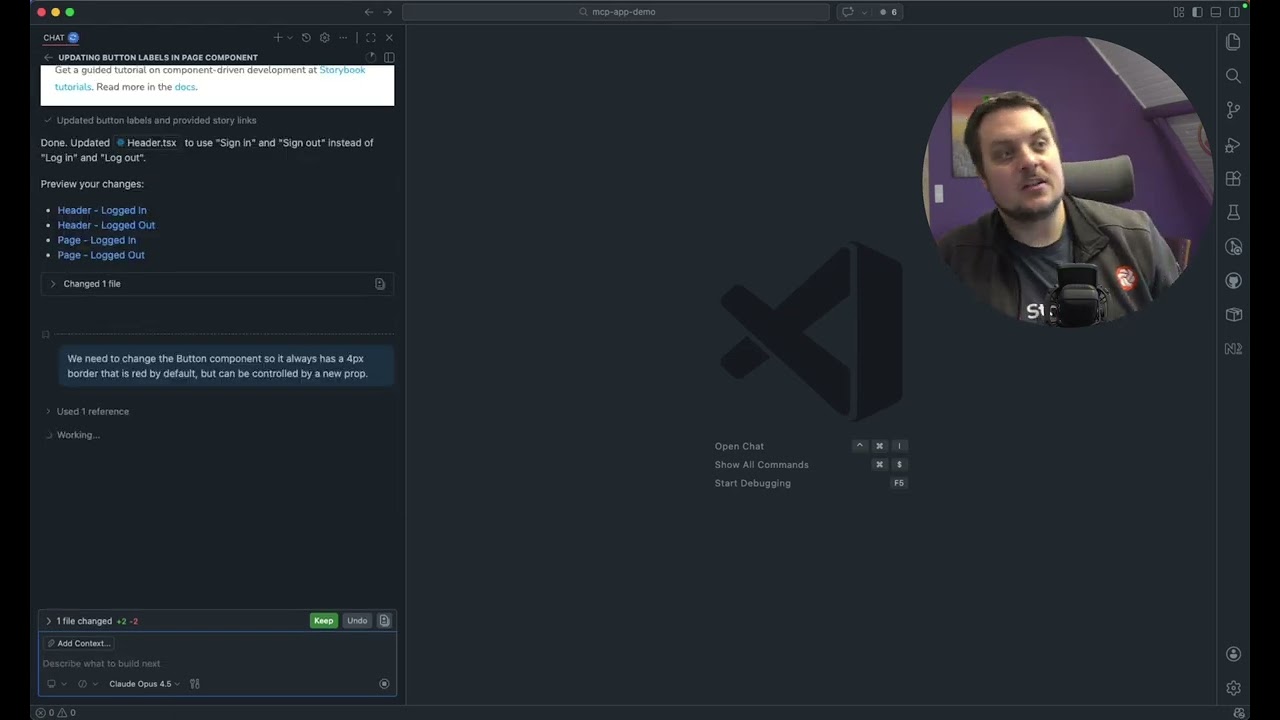
Task: Follow the Storybook tutorials link
Action: [342, 70]
